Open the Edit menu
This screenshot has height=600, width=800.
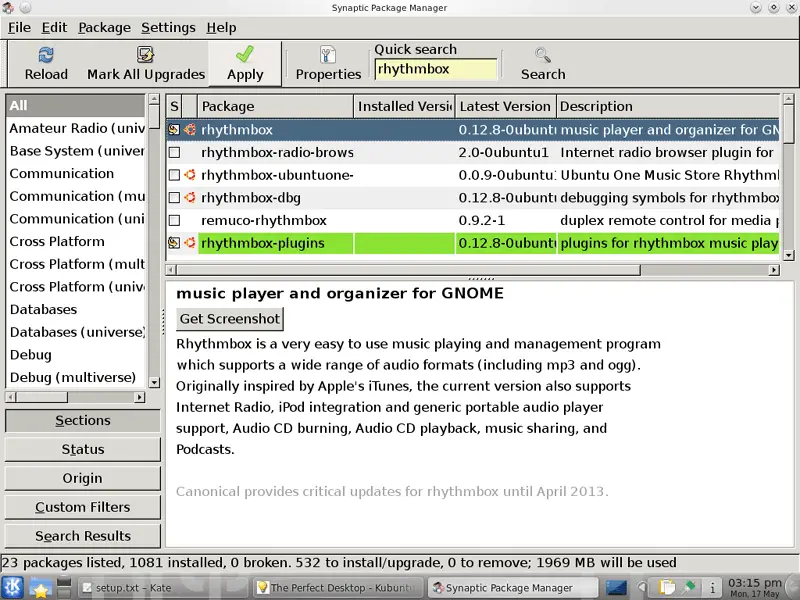pos(54,28)
